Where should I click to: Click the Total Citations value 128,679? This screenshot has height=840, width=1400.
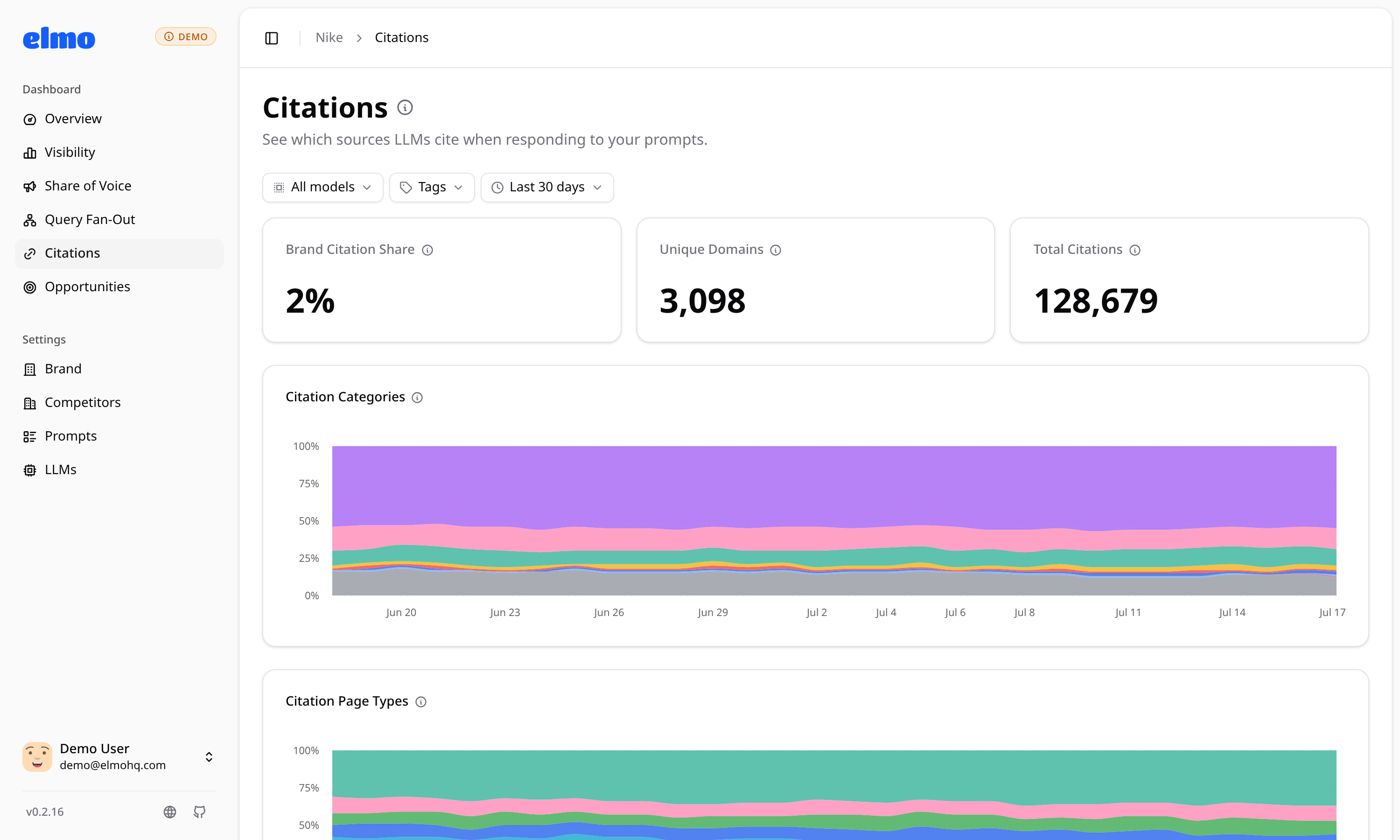1096,301
